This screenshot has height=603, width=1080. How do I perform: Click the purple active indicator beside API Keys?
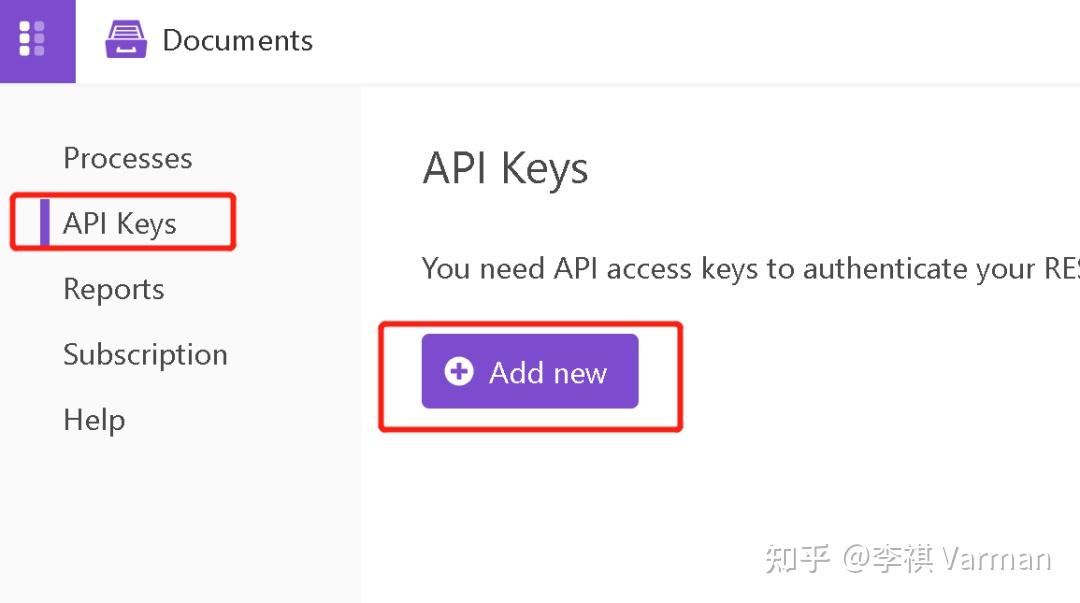[44, 222]
